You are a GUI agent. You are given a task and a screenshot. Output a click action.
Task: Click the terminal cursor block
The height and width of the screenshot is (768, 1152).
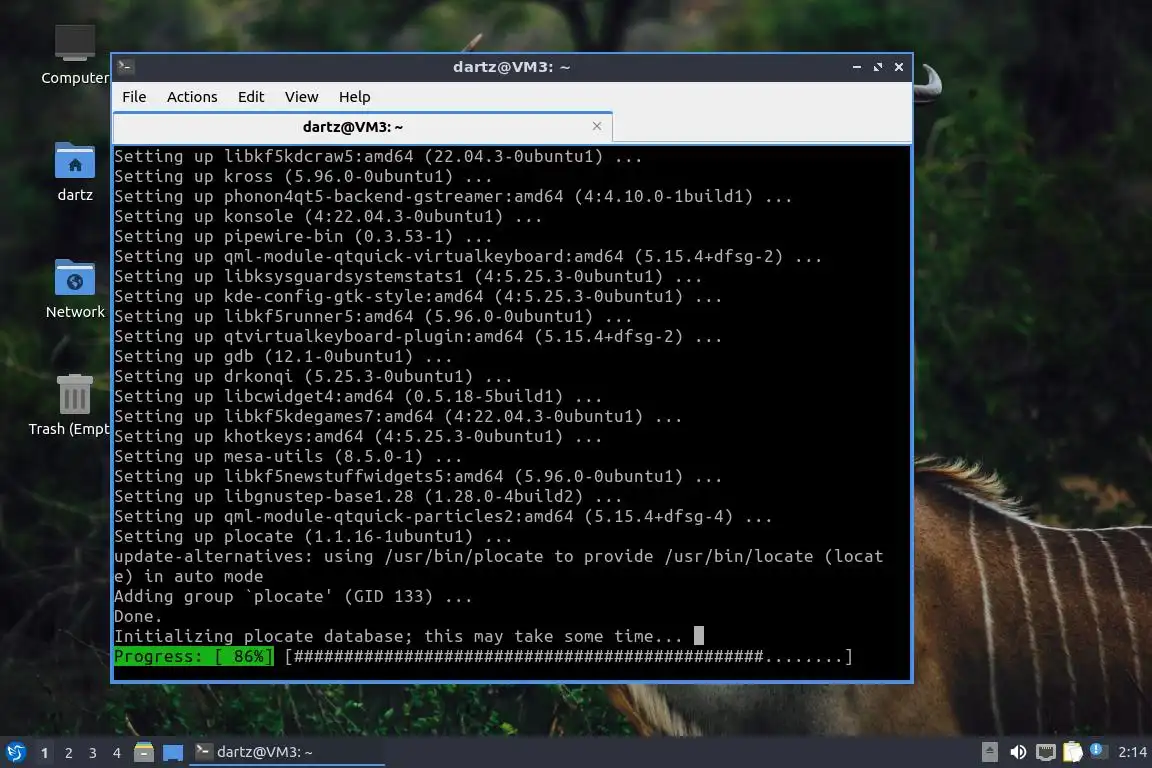699,635
